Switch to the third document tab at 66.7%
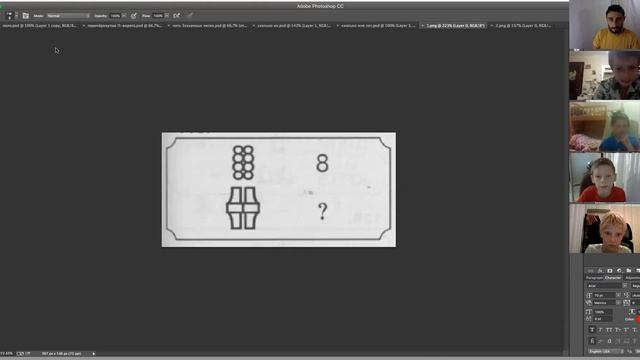 tap(209, 25)
